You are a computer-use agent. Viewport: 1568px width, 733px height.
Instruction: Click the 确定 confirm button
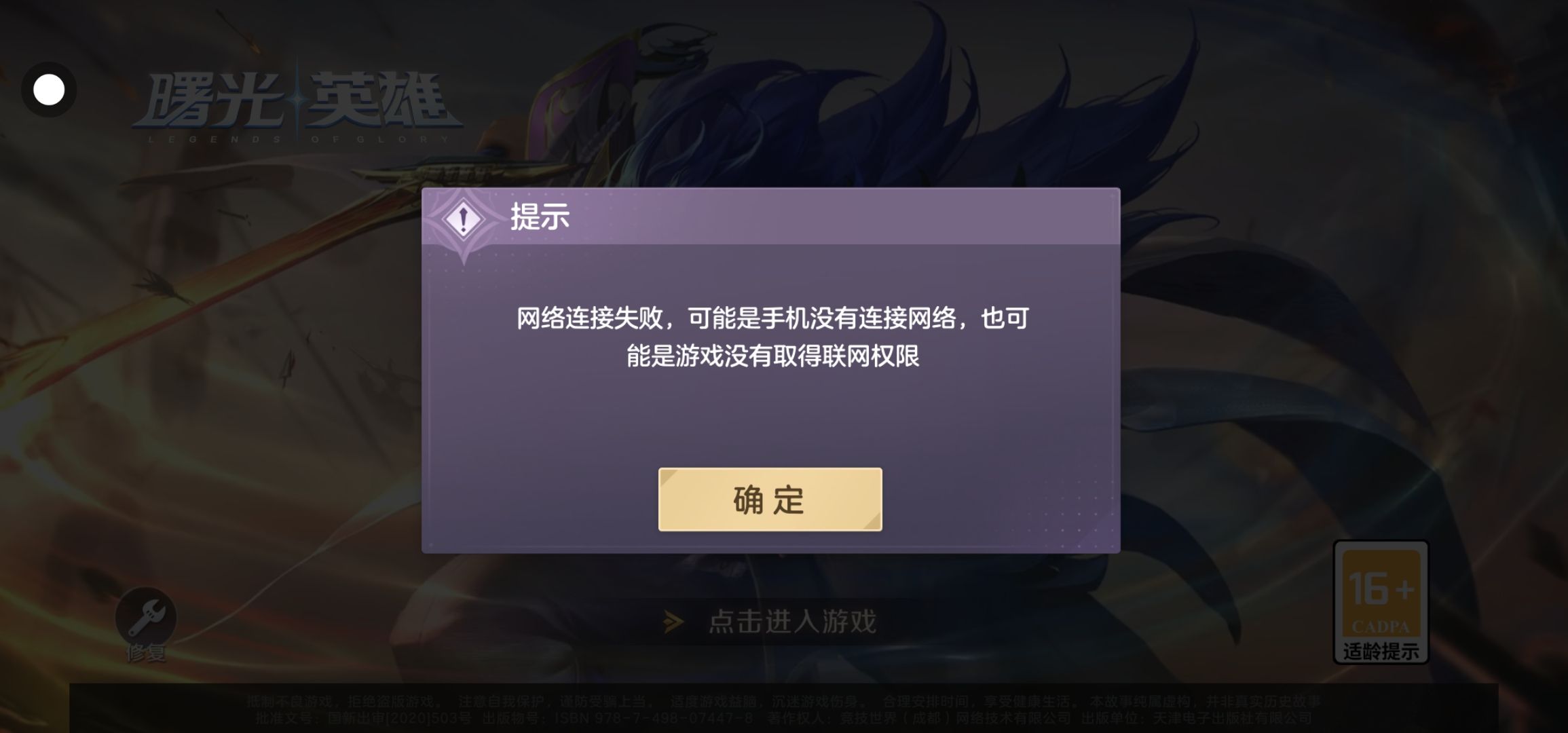tap(770, 500)
